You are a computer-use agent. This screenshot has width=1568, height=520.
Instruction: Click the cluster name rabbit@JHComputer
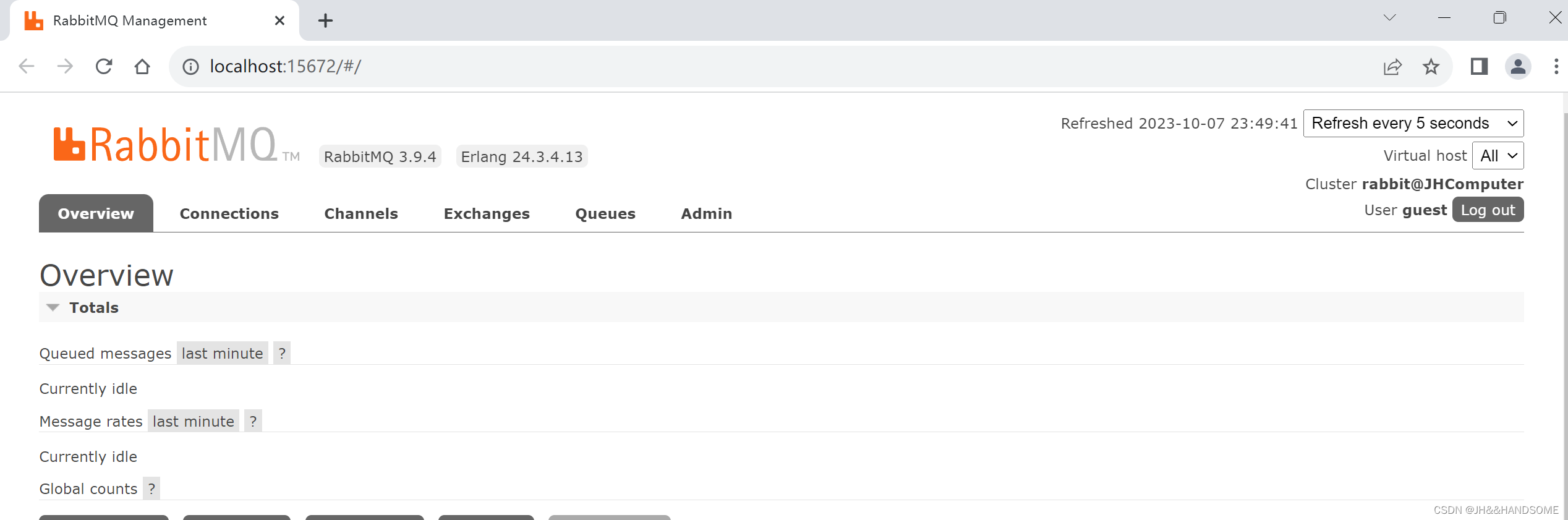click(1442, 184)
